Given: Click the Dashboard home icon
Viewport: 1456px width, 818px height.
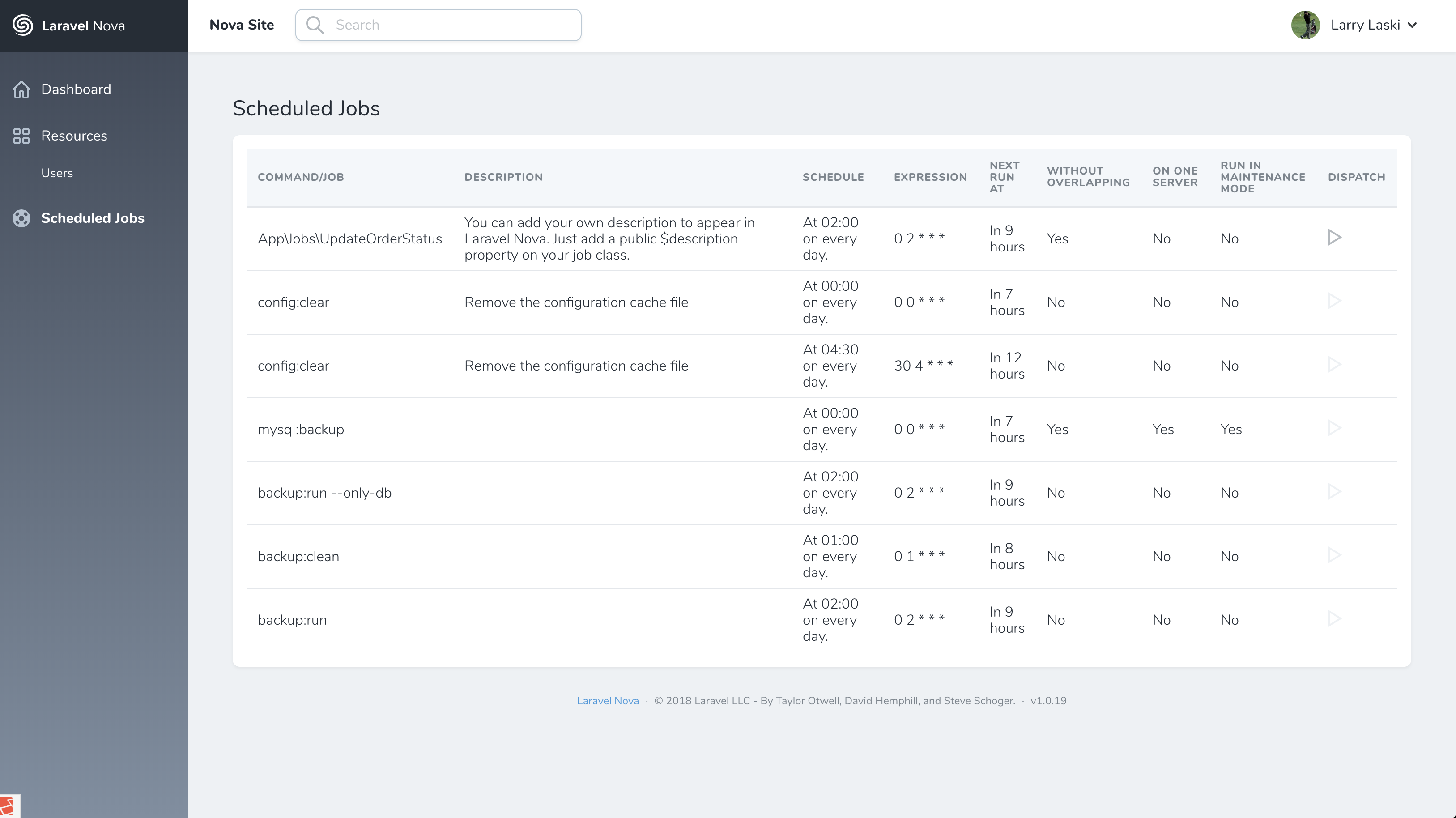Looking at the screenshot, I should click(x=21, y=89).
